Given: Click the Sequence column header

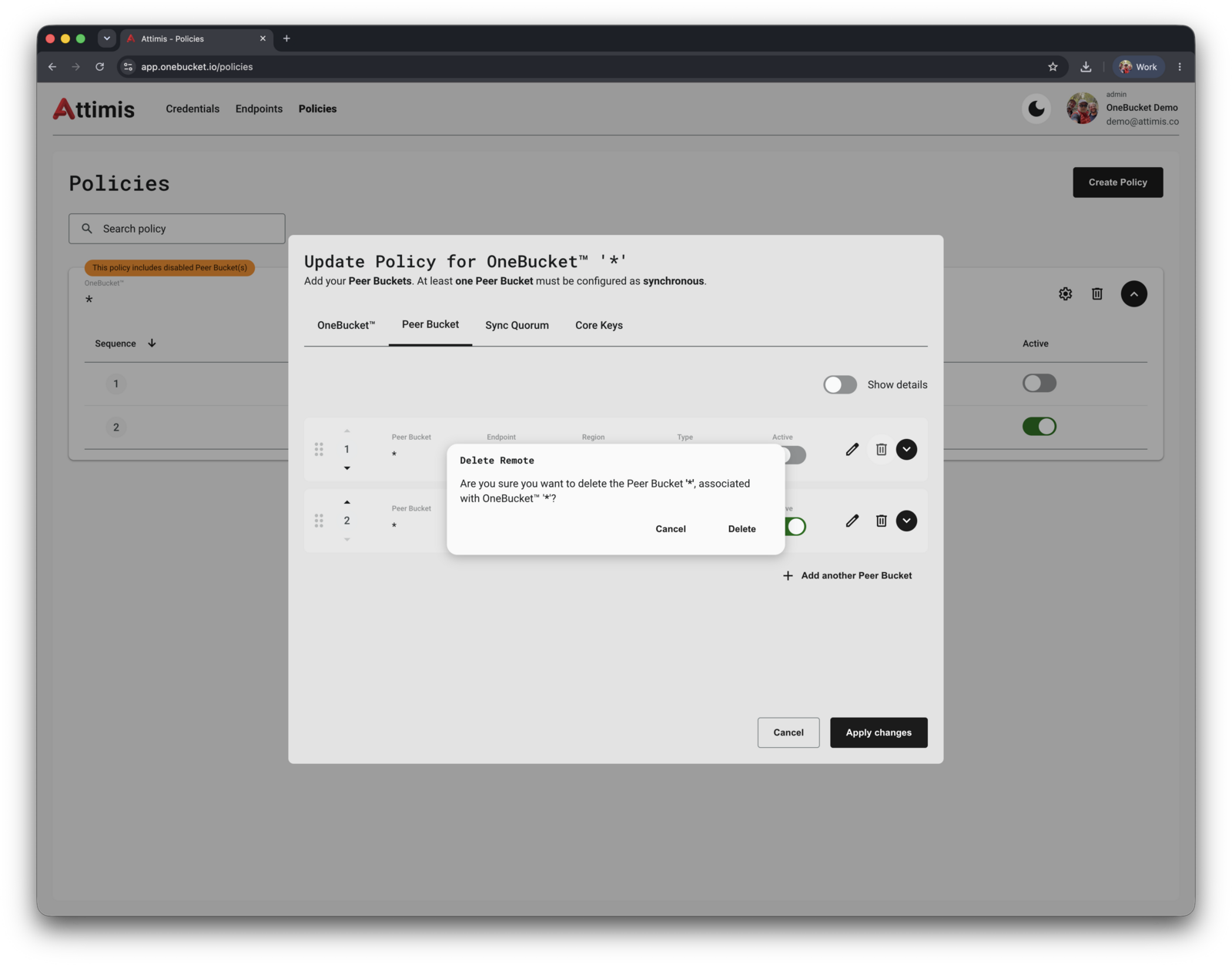Looking at the screenshot, I should pyautogui.click(x=115, y=343).
